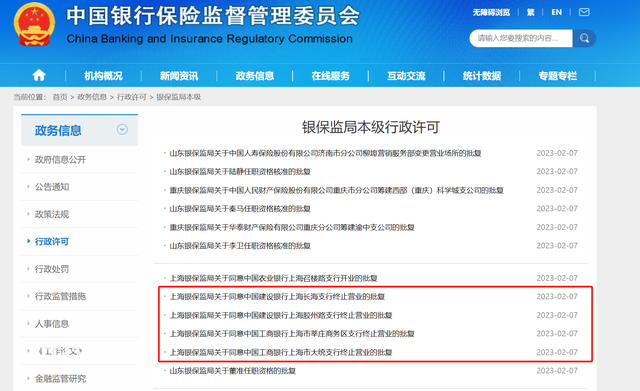Open 中国农业银行上海支行开业 approval link
Viewport: 640px width, 391px height.
point(273,278)
